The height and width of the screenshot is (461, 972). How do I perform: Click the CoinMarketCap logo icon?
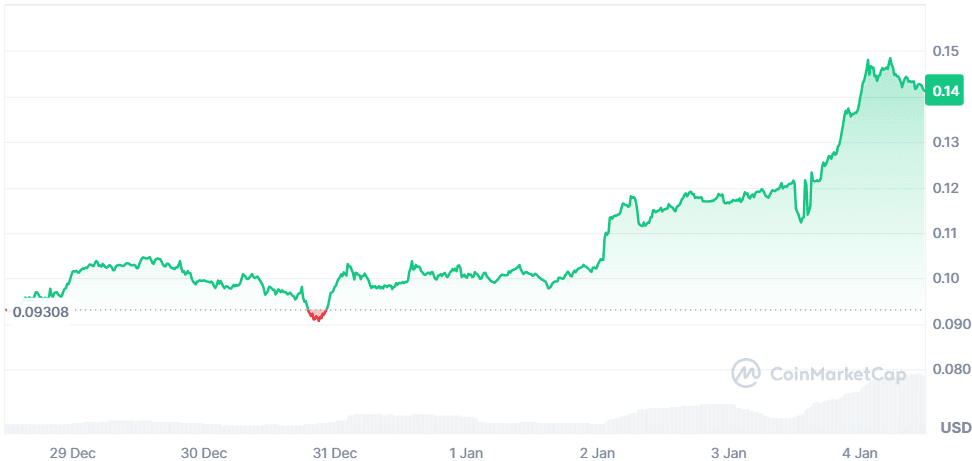pos(746,373)
